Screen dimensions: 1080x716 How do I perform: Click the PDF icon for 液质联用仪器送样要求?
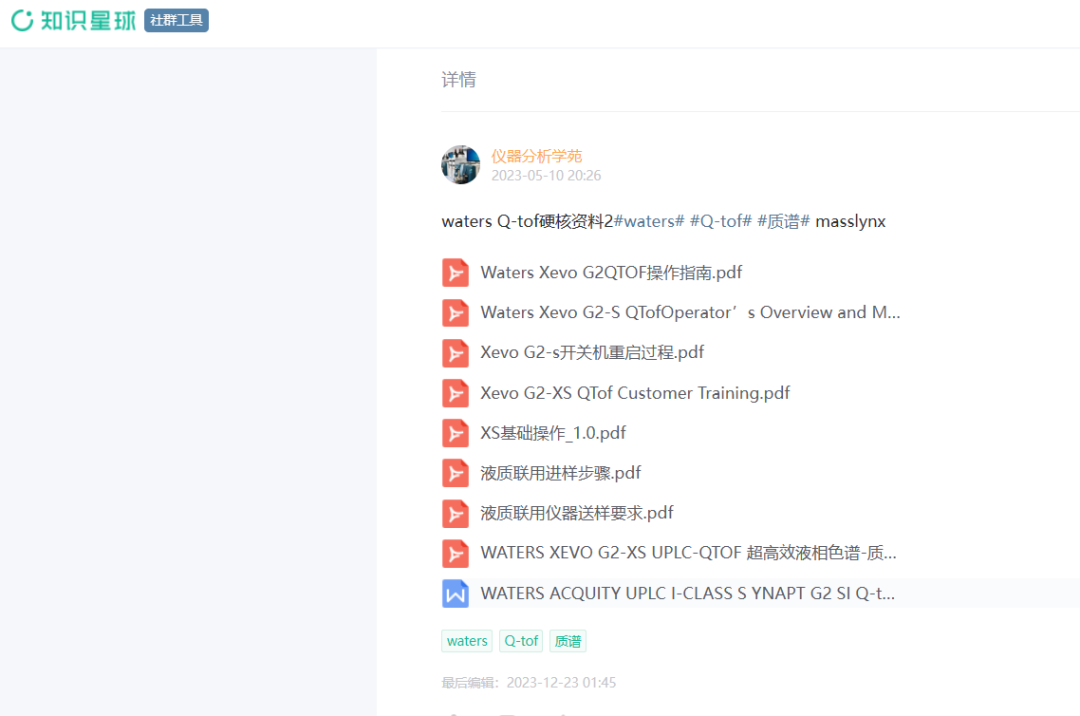click(455, 513)
